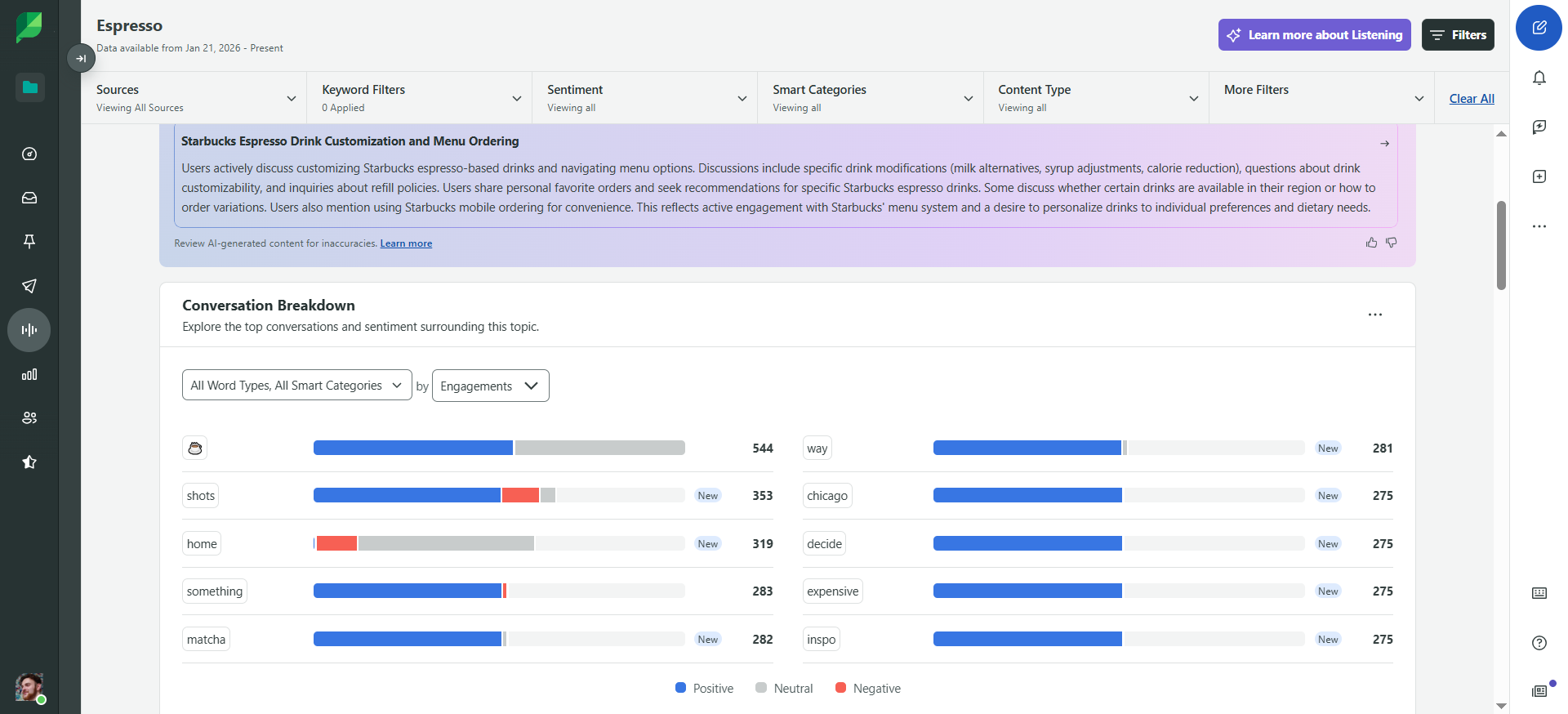Click Clear All filters link
The image size is (1568, 714).
(1472, 99)
